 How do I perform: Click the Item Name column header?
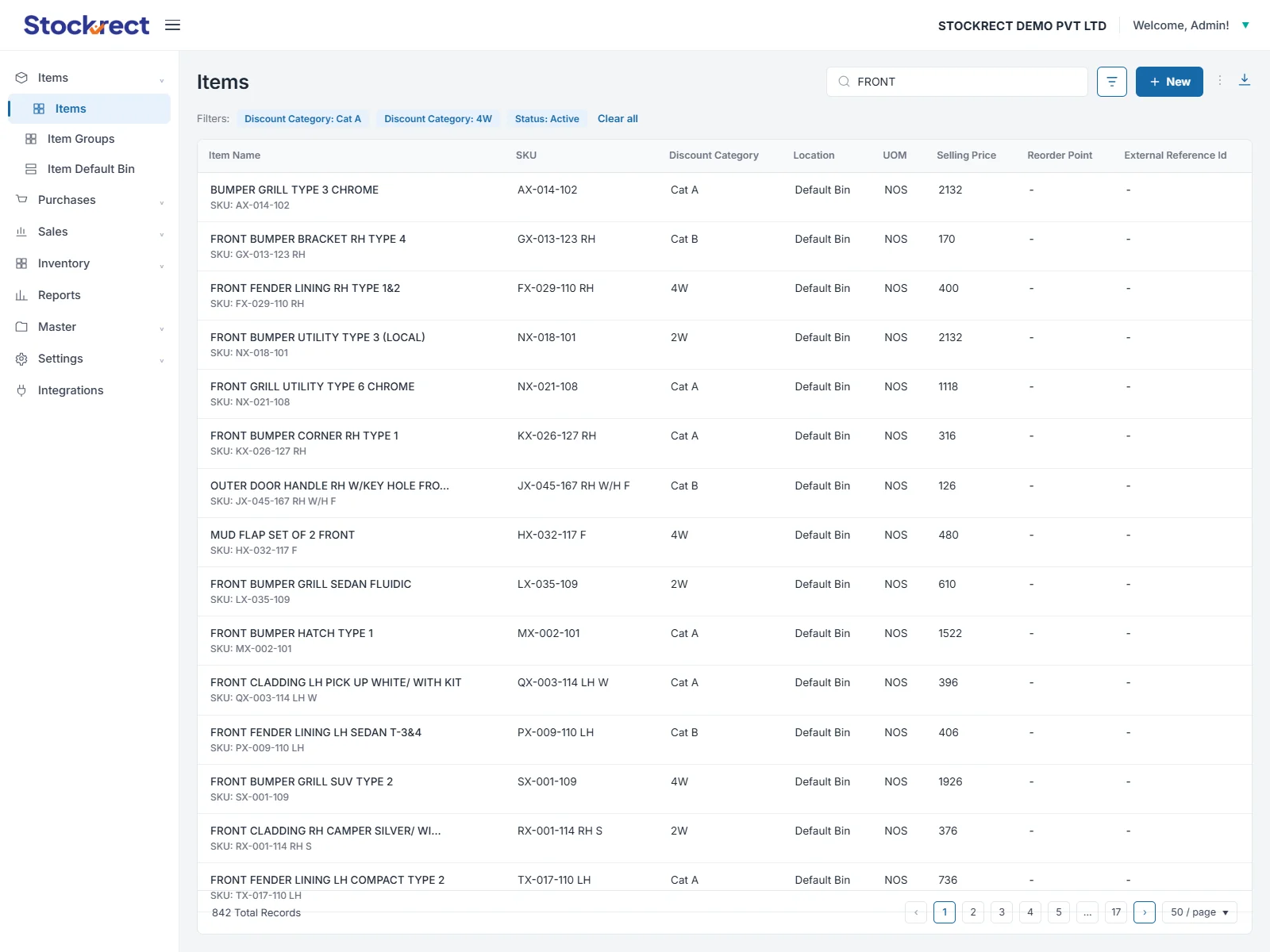point(234,155)
